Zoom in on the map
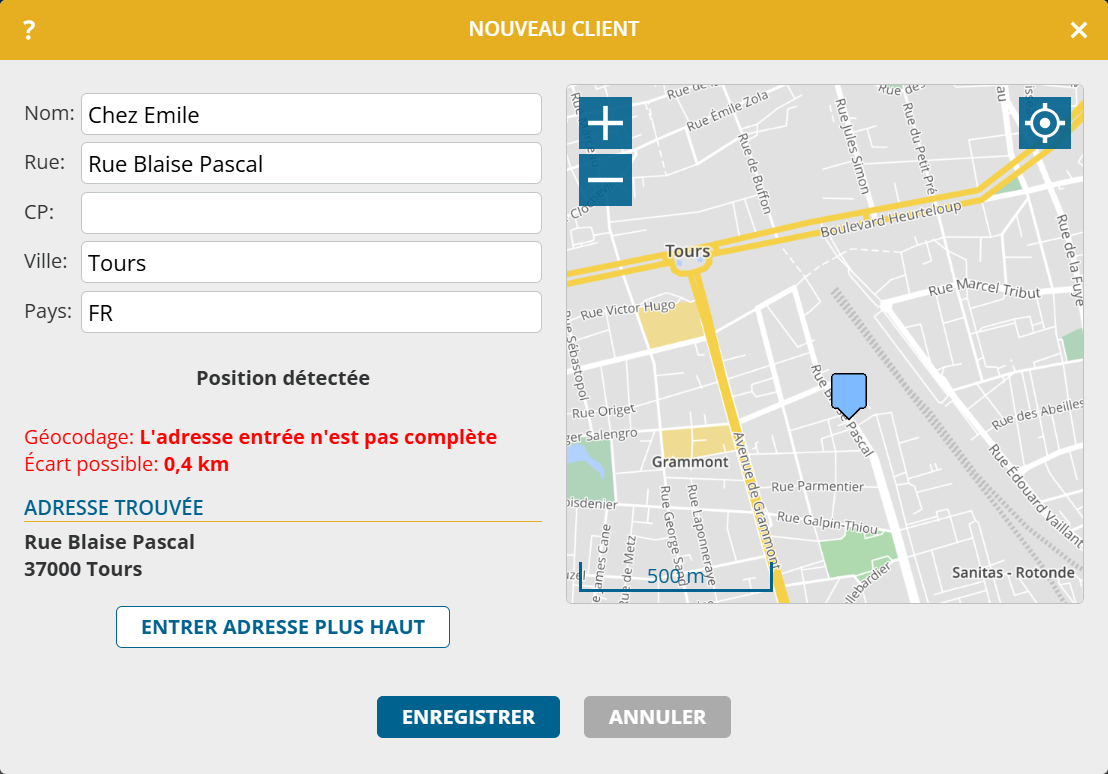The height and width of the screenshot is (774, 1108). point(605,124)
